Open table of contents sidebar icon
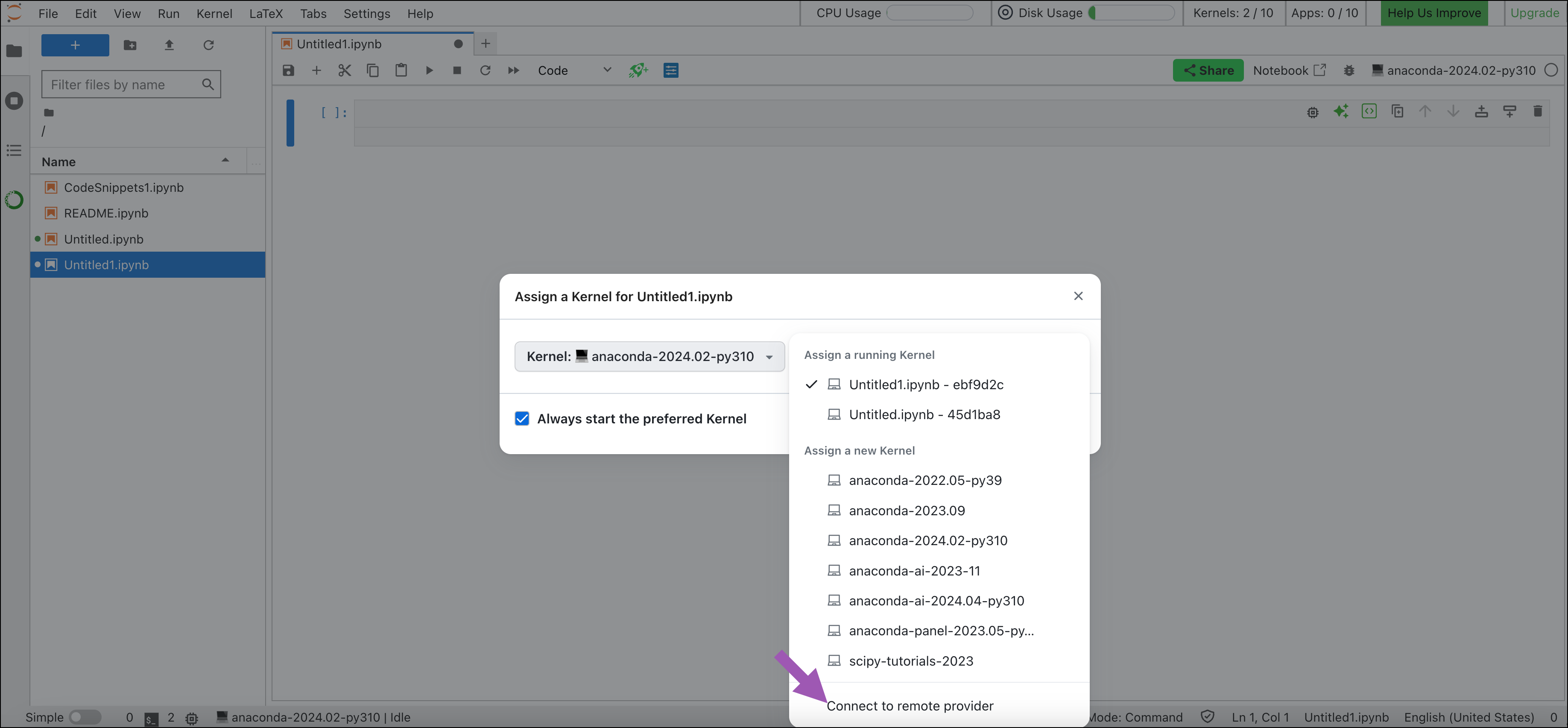Image resolution: width=1568 pixels, height=728 pixels. 14,150
